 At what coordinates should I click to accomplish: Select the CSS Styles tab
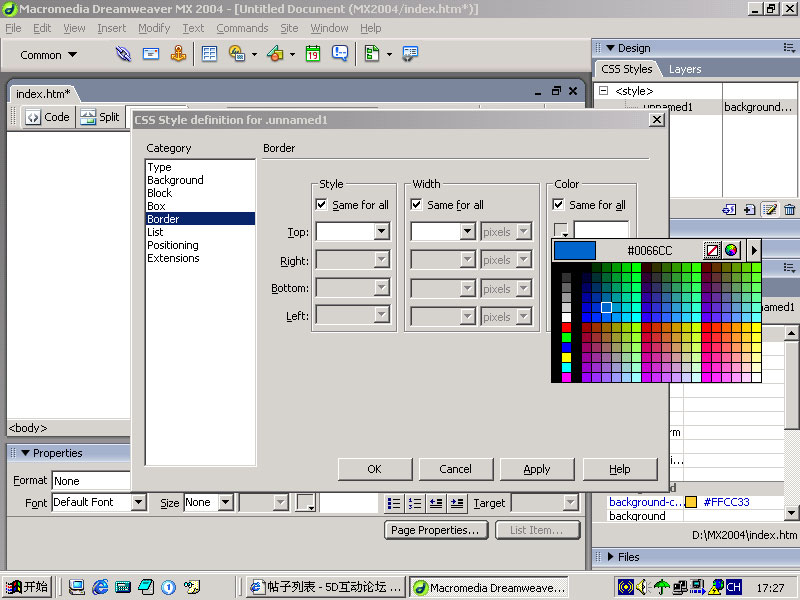click(x=627, y=69)
